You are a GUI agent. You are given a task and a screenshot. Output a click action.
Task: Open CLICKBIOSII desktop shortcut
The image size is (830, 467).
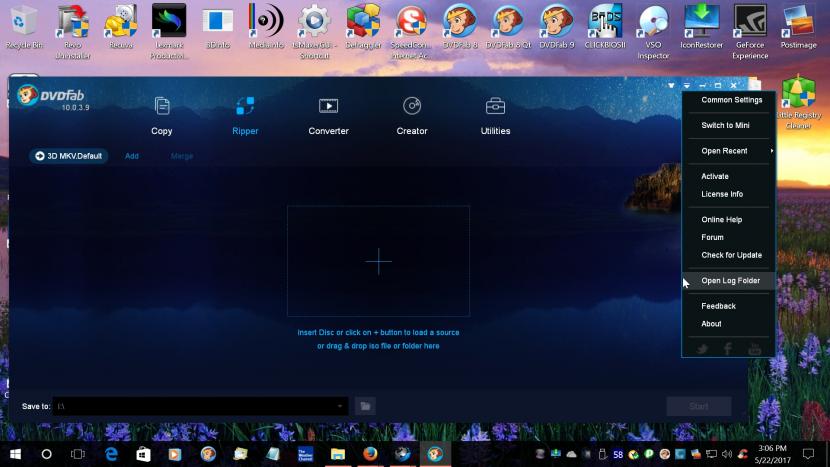point(605,26)
